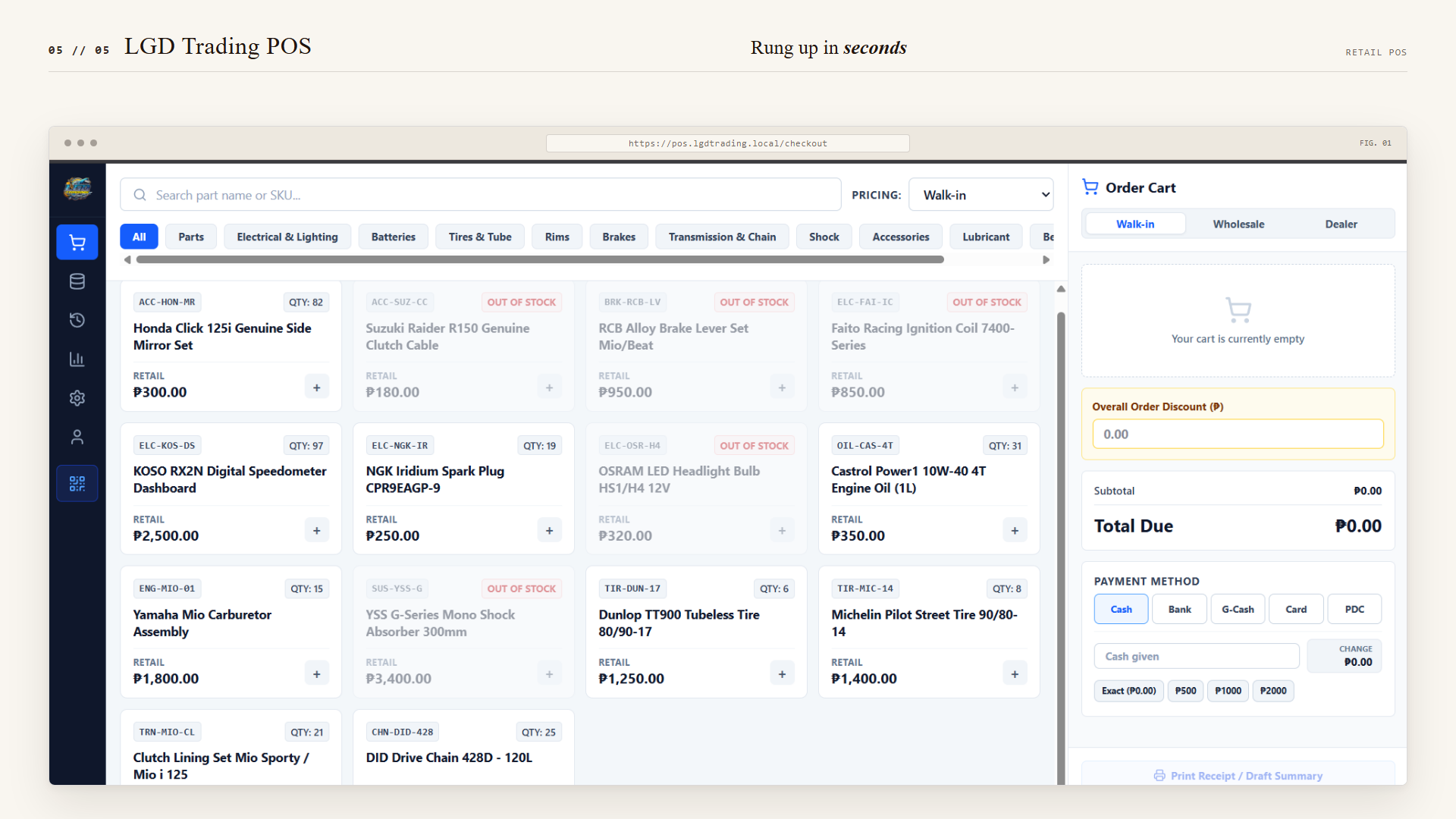This screenshot has width=1456, height=819.
Task: Click the DID Drive Chain 428D card
Action: (463, 748)
